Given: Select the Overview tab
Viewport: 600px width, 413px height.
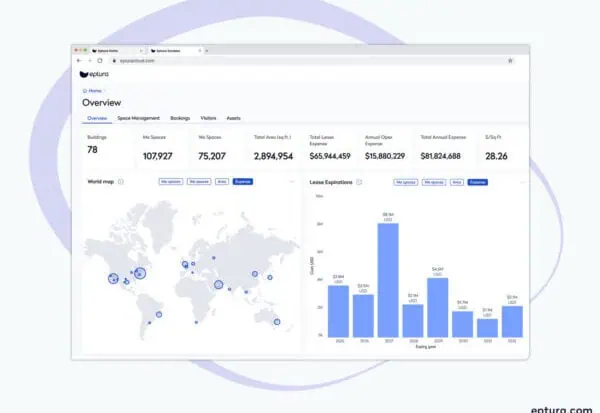Looking at the screenshot, I should (97, 118).
